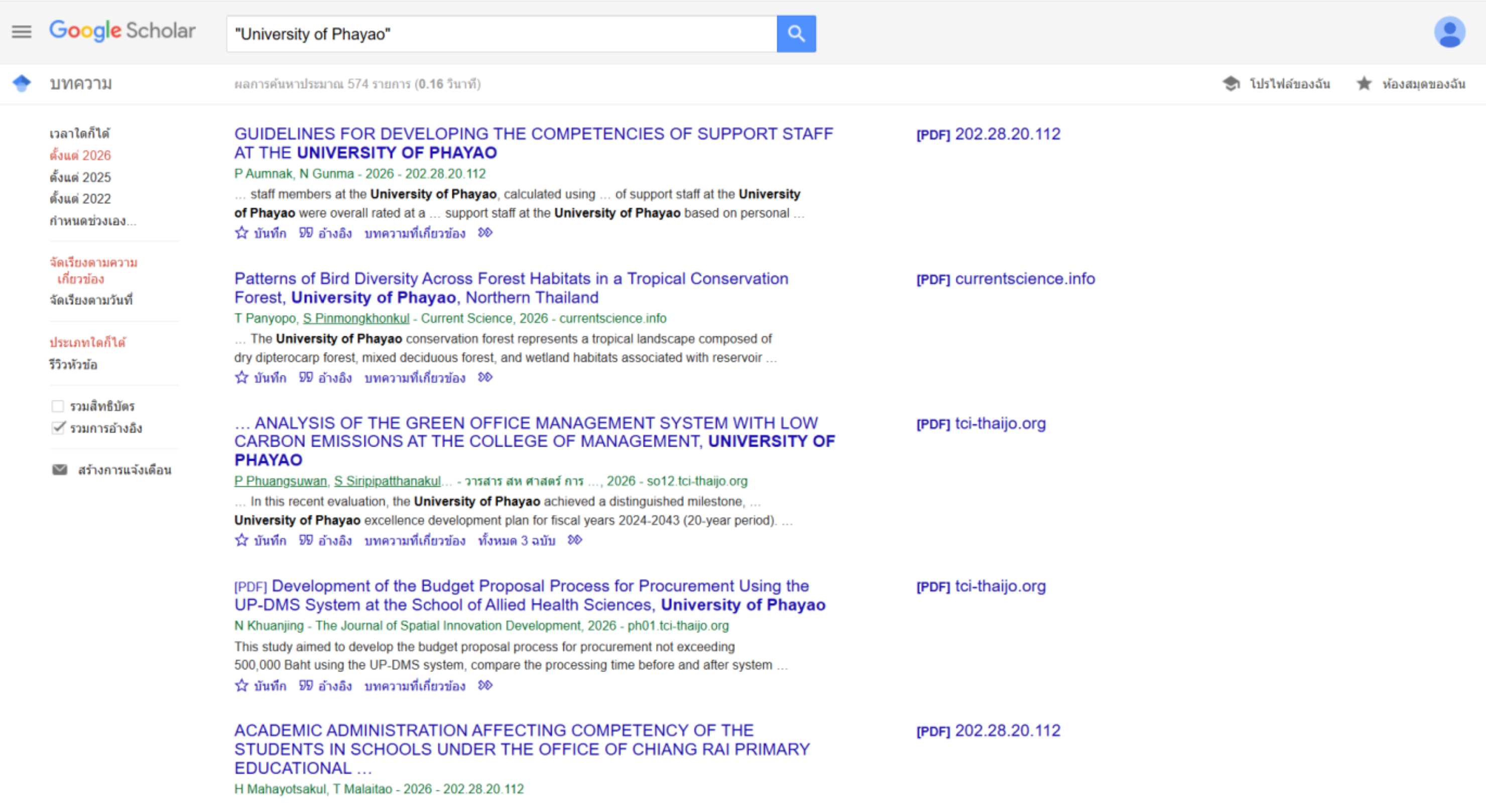
Task: Select the since 2026 filter
Action: tap(80, 155)
